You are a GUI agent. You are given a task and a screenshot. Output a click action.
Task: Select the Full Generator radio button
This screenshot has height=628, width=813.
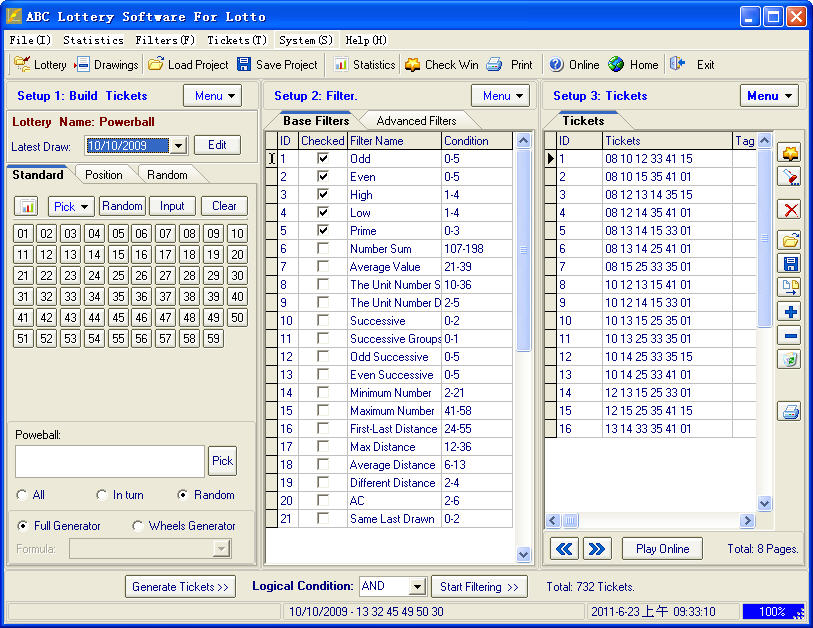(23, 526)
